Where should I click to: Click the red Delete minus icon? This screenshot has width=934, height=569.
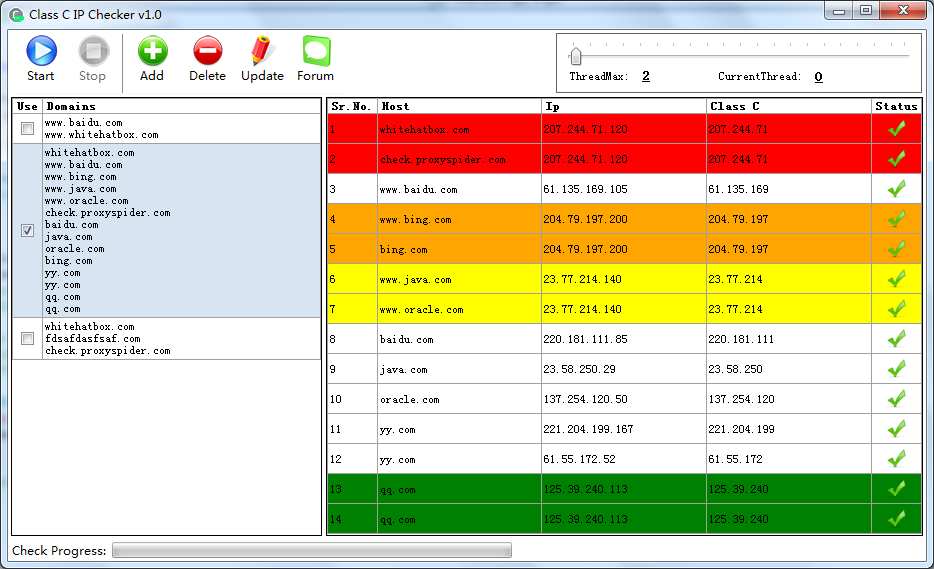207,51
